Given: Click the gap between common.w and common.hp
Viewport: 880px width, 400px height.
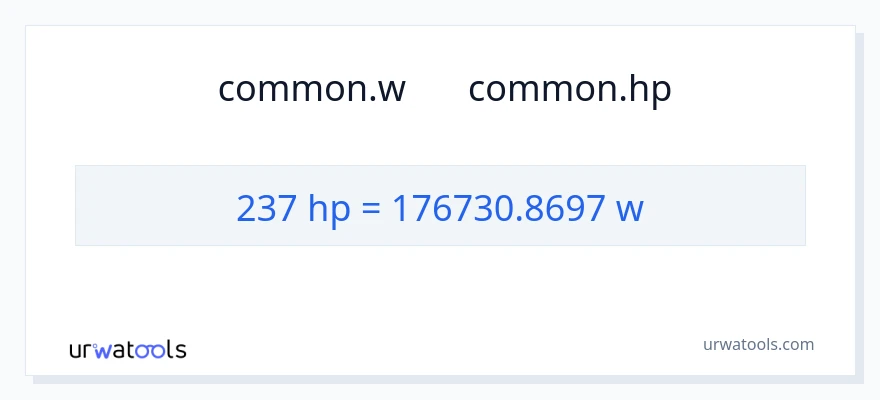Looking at the screenshot, I should pyautogui.click(x=437, y=89).
